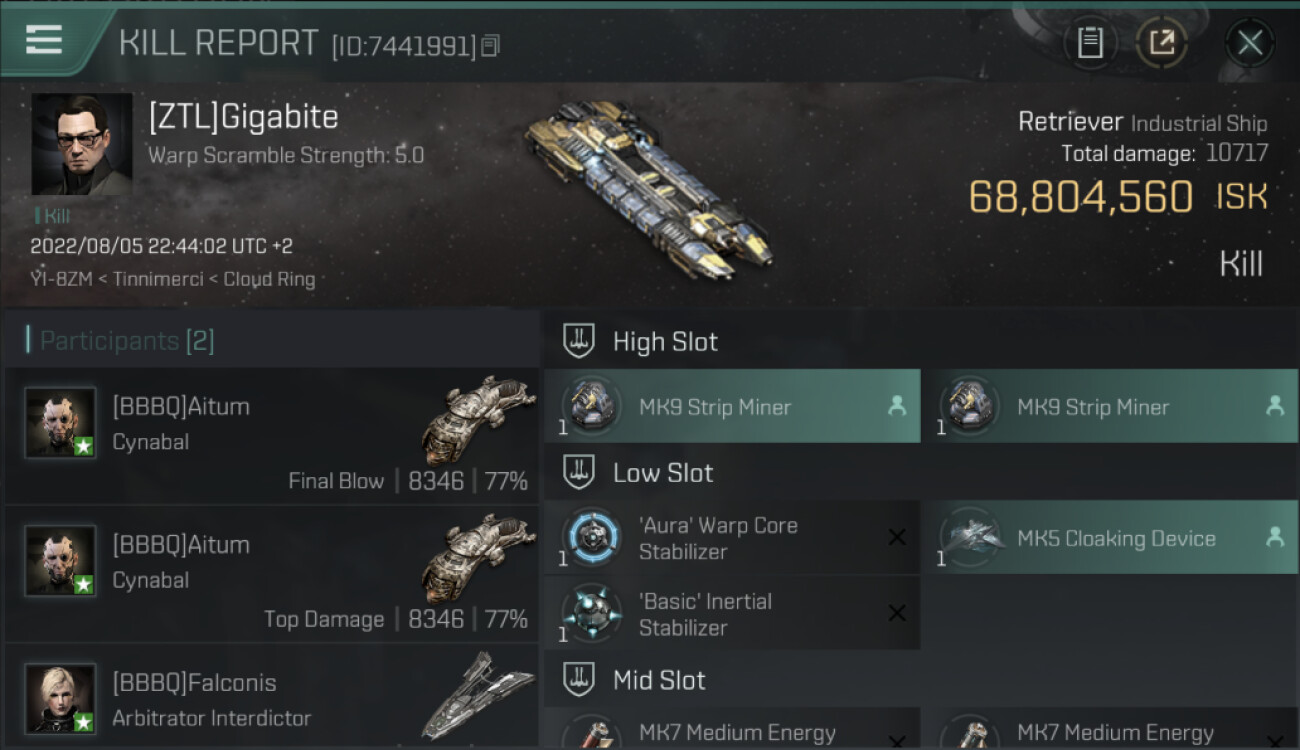Click the clipboard icon in the header
This screenshot has height=750, width=1300.
[1090, 42]
